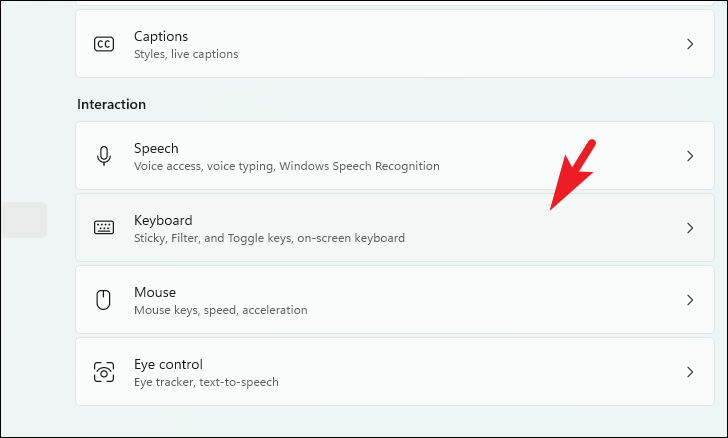This screenshot has width=728, height=438.
Task: Click the Eye control icon
Action: (104, 372)
